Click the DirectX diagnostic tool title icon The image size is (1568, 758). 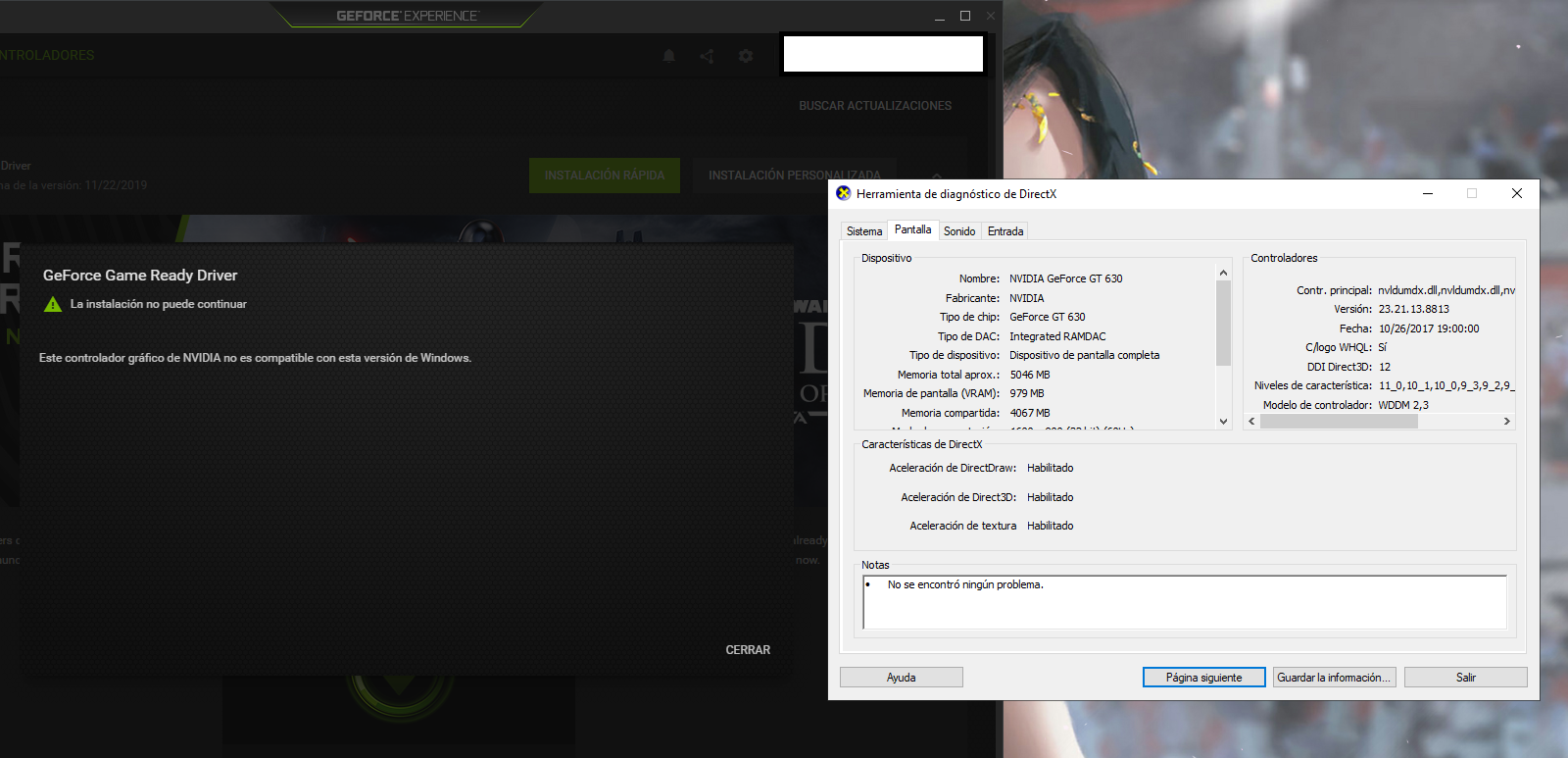844,193
